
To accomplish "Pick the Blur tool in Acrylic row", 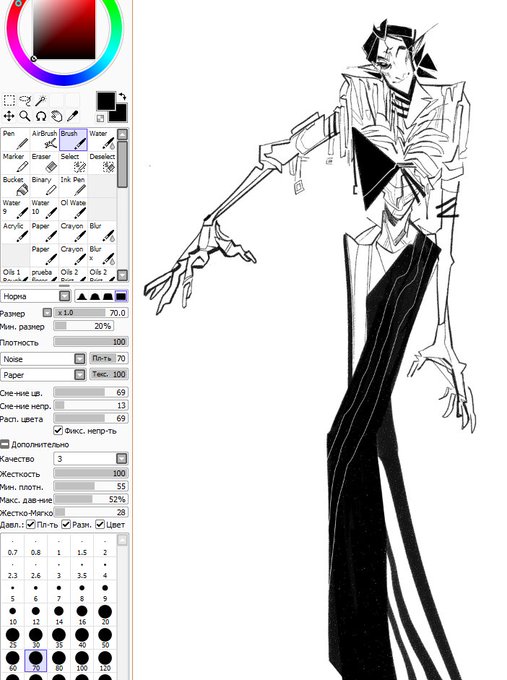I will [102, 232].
